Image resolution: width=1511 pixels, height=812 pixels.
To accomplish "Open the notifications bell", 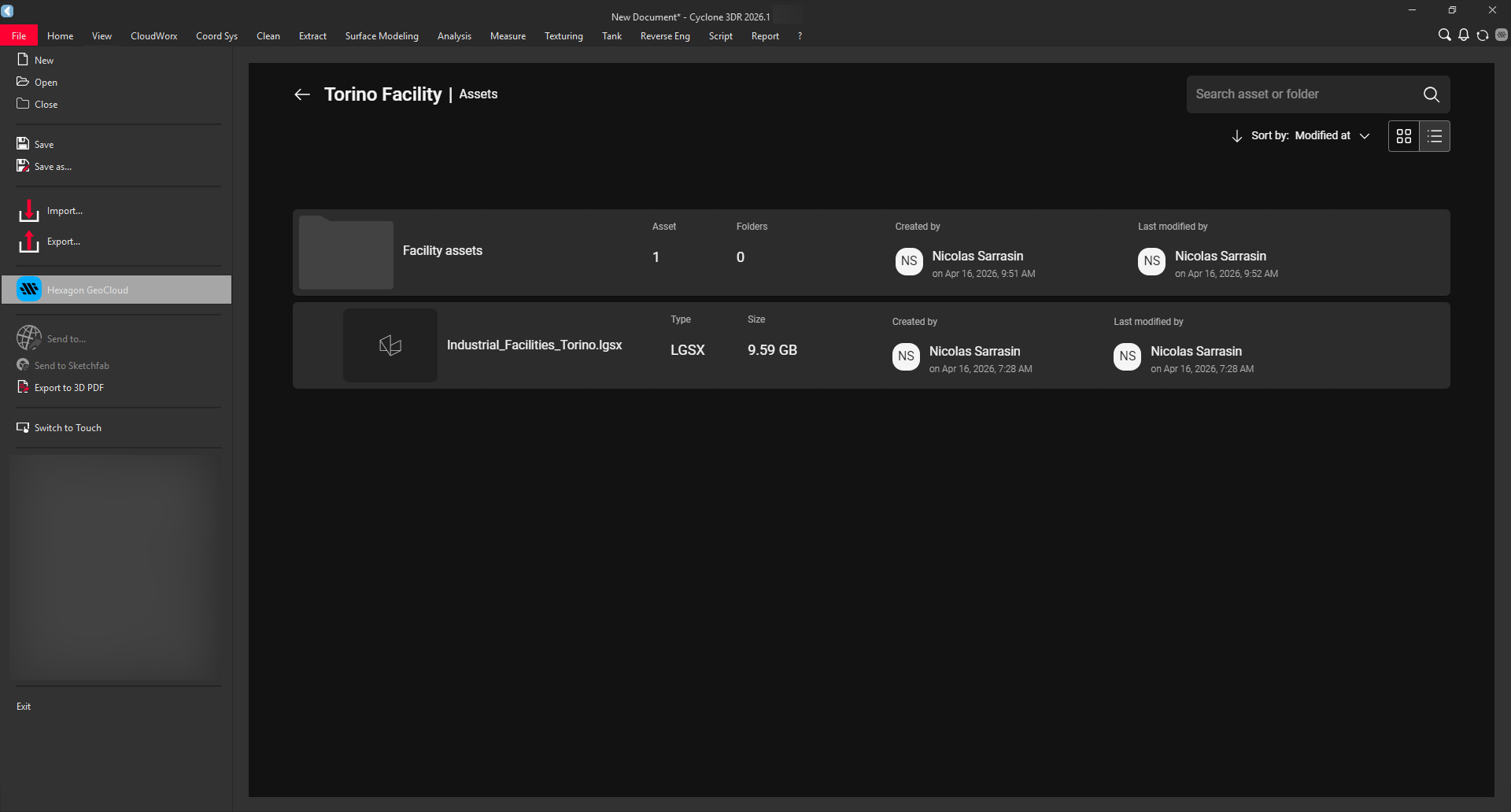I will (x=1464, y=35).
